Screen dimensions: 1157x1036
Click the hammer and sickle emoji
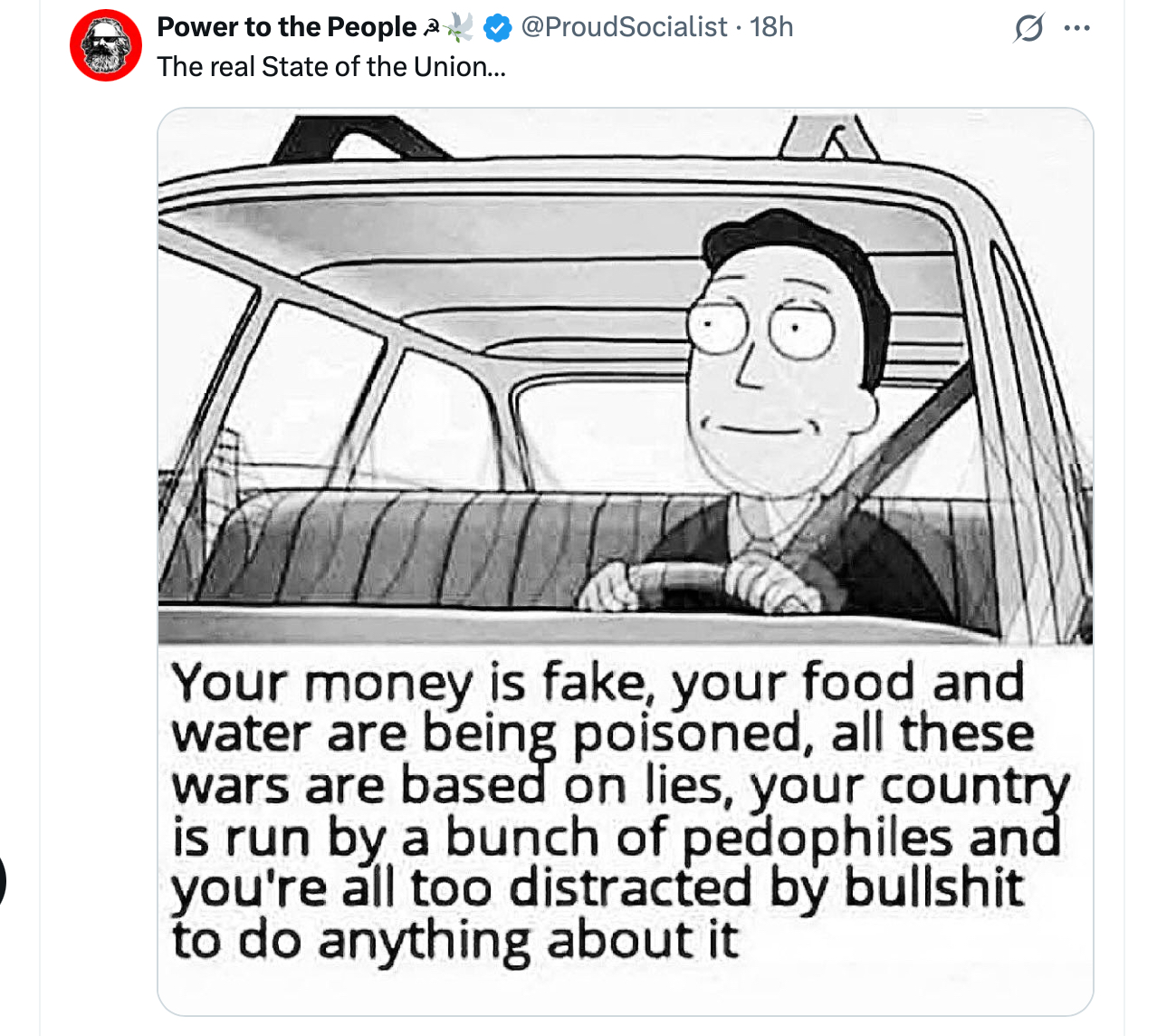pyautogui.click(x=432, y=28)
